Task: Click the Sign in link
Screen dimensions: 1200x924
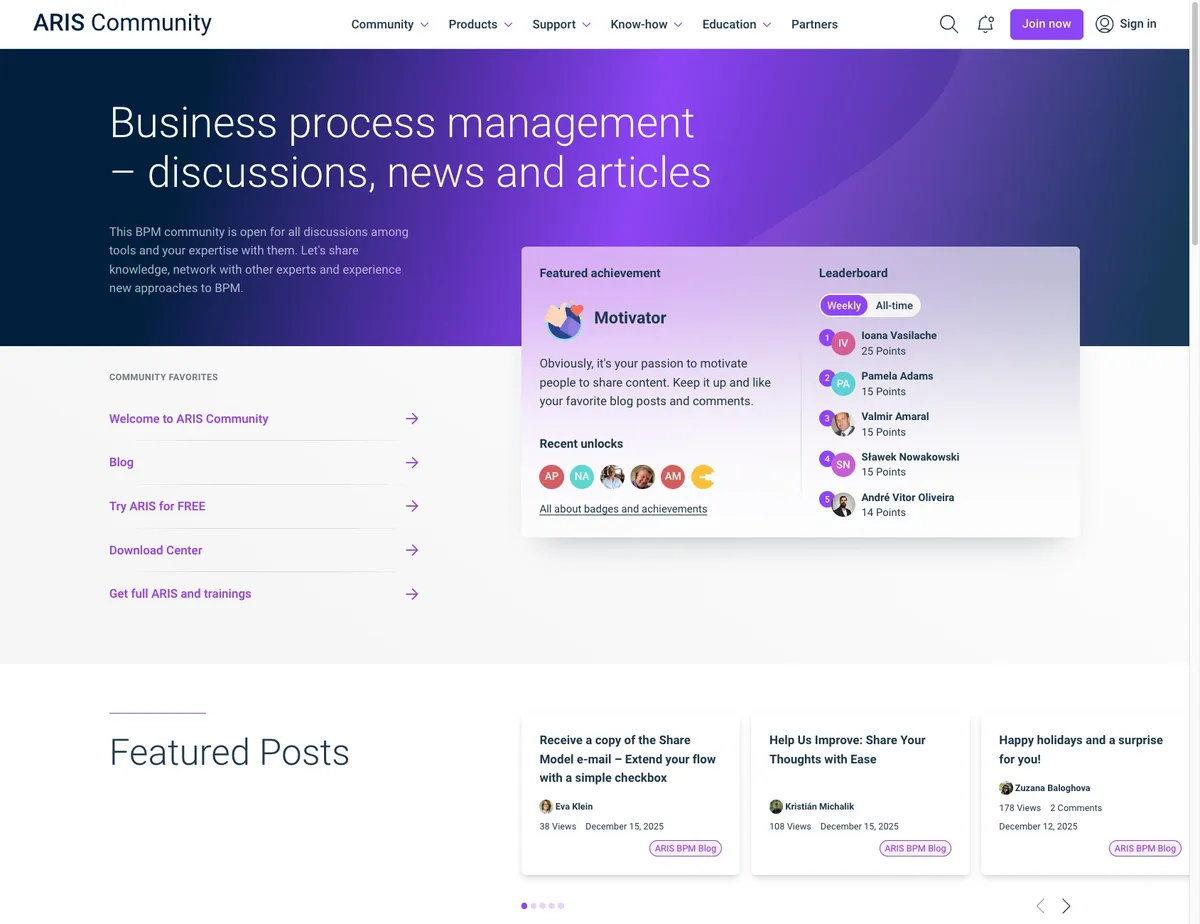Action: coord(1138,24)
